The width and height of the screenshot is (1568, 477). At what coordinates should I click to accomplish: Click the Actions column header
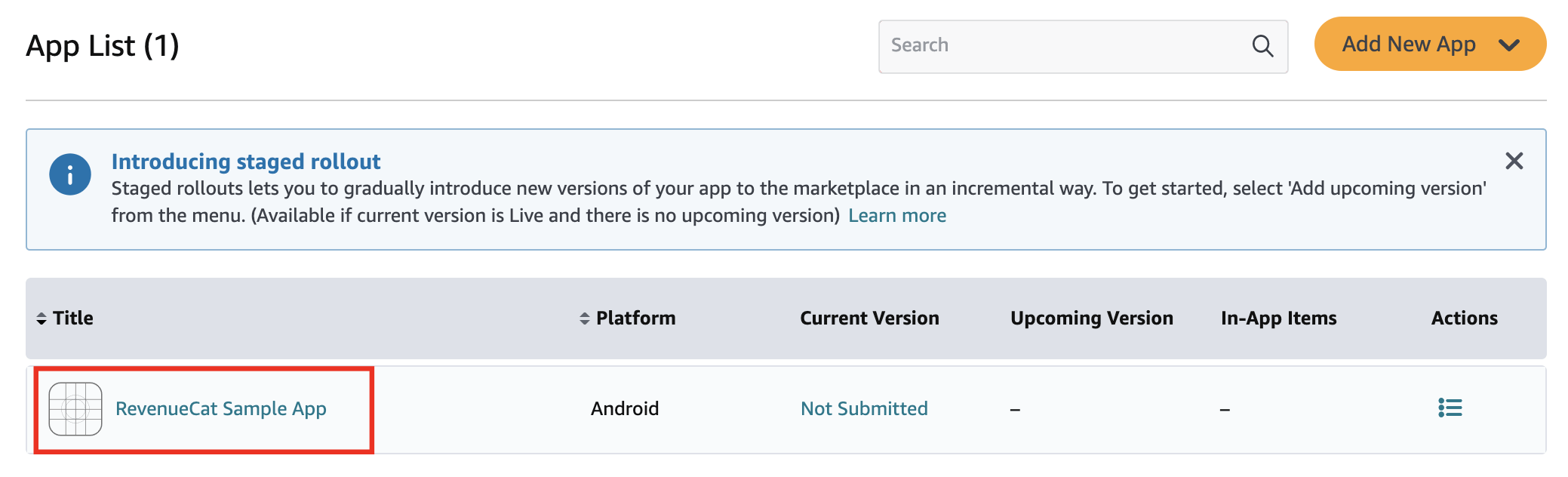tap(1464, 319)
